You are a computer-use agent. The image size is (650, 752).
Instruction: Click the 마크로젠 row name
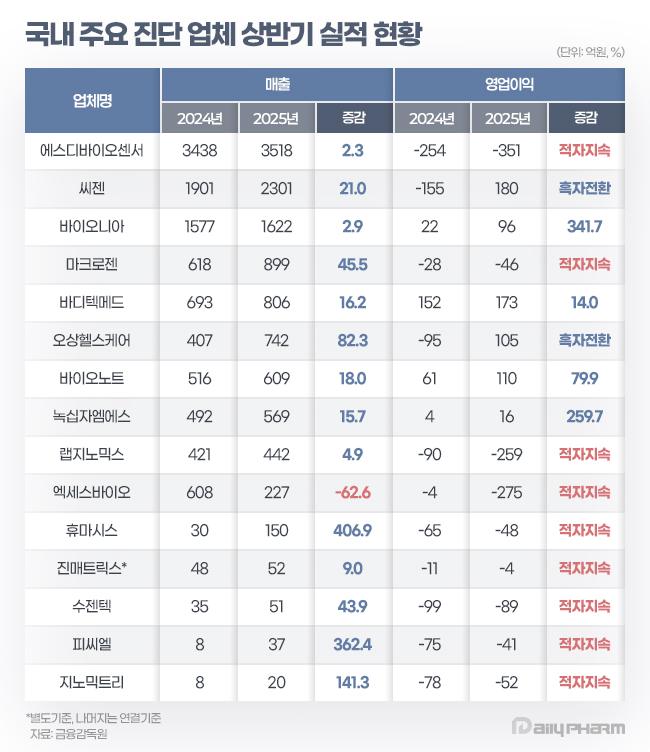point(92,264)
